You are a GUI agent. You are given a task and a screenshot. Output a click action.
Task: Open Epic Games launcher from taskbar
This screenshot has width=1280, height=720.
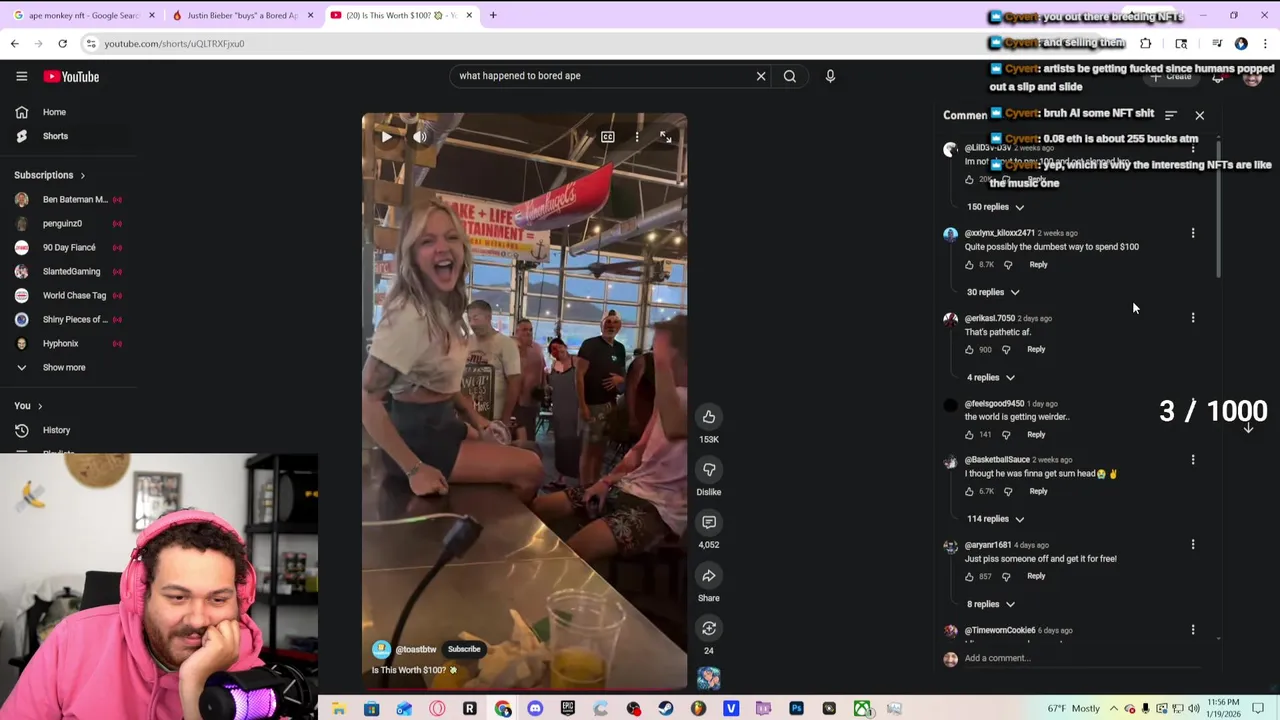[568, 709]
